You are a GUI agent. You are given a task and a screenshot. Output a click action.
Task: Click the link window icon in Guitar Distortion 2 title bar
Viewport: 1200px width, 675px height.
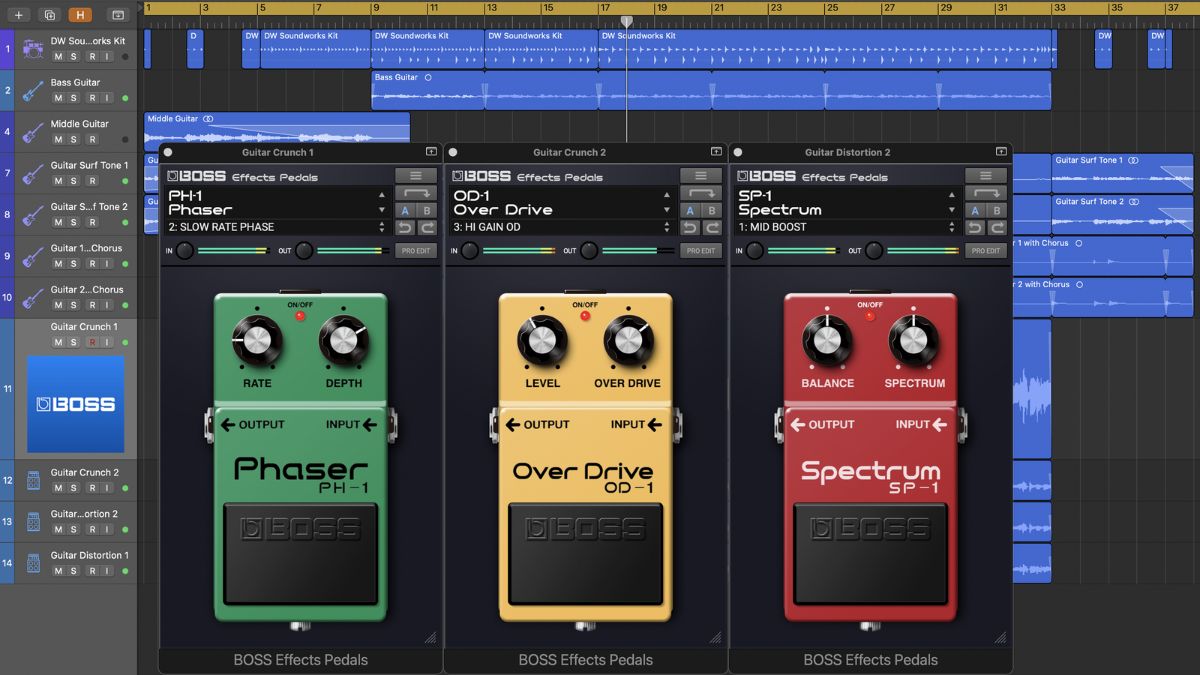click(1001, 152)
